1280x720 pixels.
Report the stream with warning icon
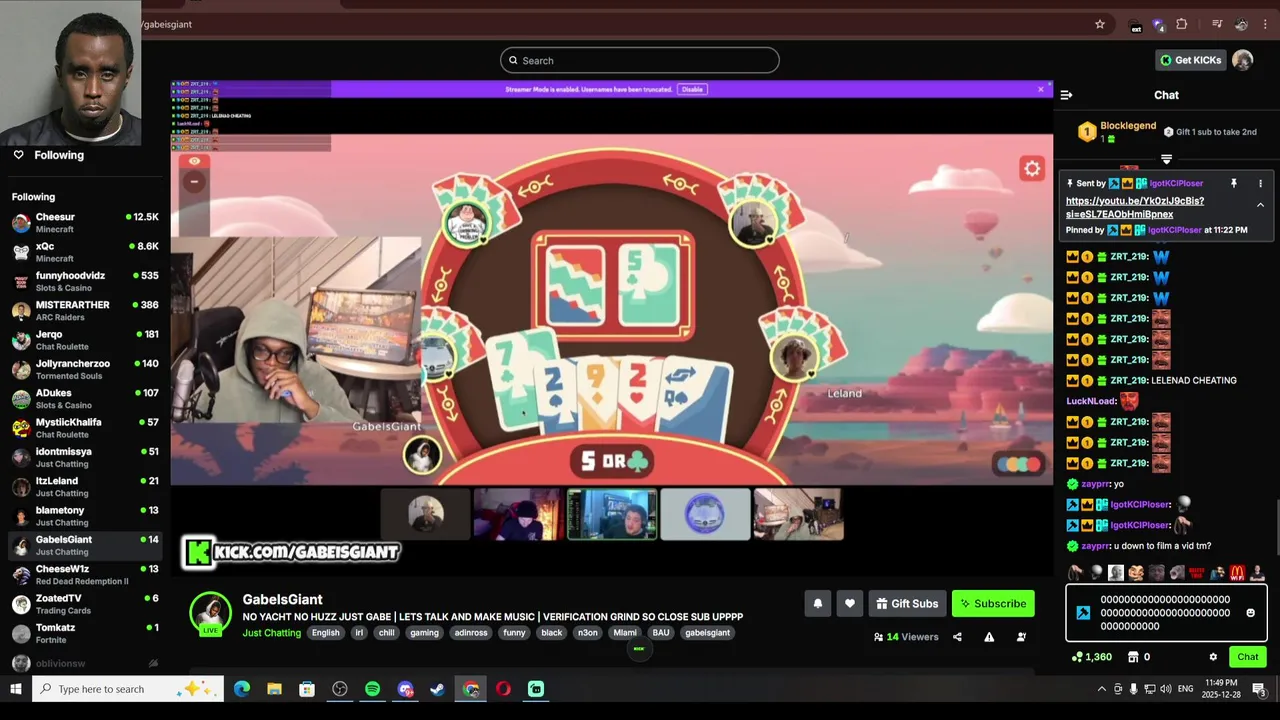coord(989,637)
